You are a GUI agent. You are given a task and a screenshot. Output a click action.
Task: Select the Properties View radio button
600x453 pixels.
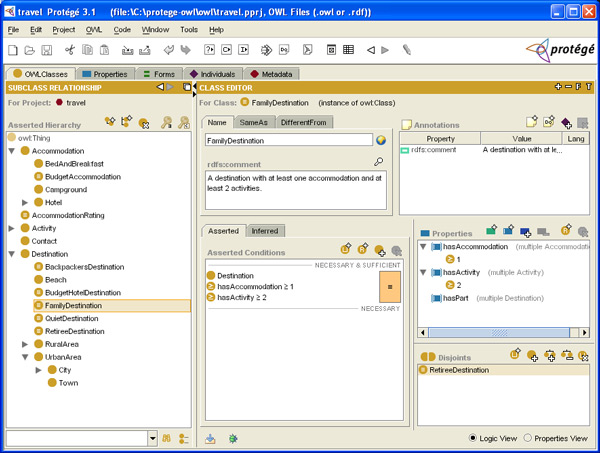(x=530, y=438)
